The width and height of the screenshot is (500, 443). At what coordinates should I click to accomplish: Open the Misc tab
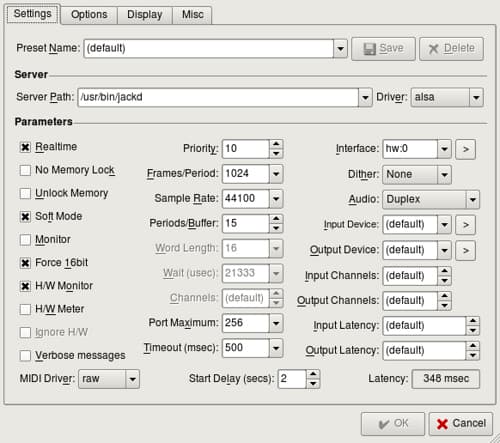point(192,15)
